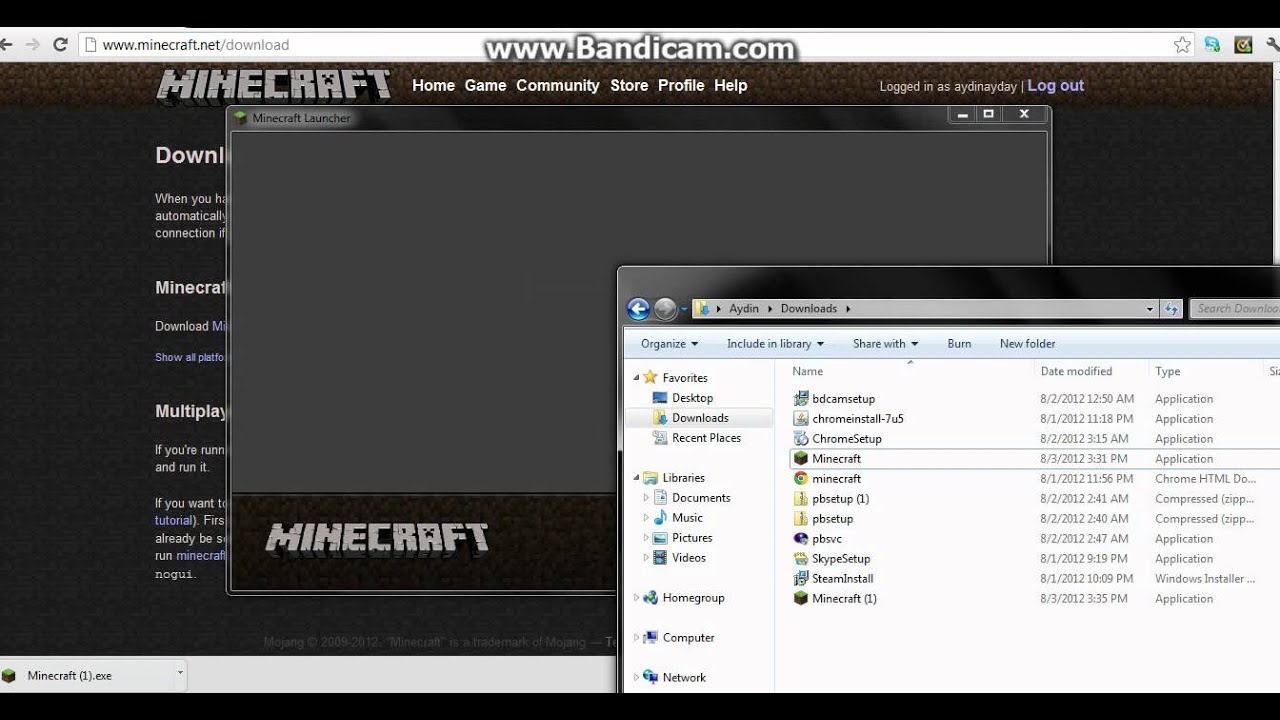Click the Minecraft (1) application icon
Image resolution: width=1280 pixels, height=720 pixels.
point(800,599)
